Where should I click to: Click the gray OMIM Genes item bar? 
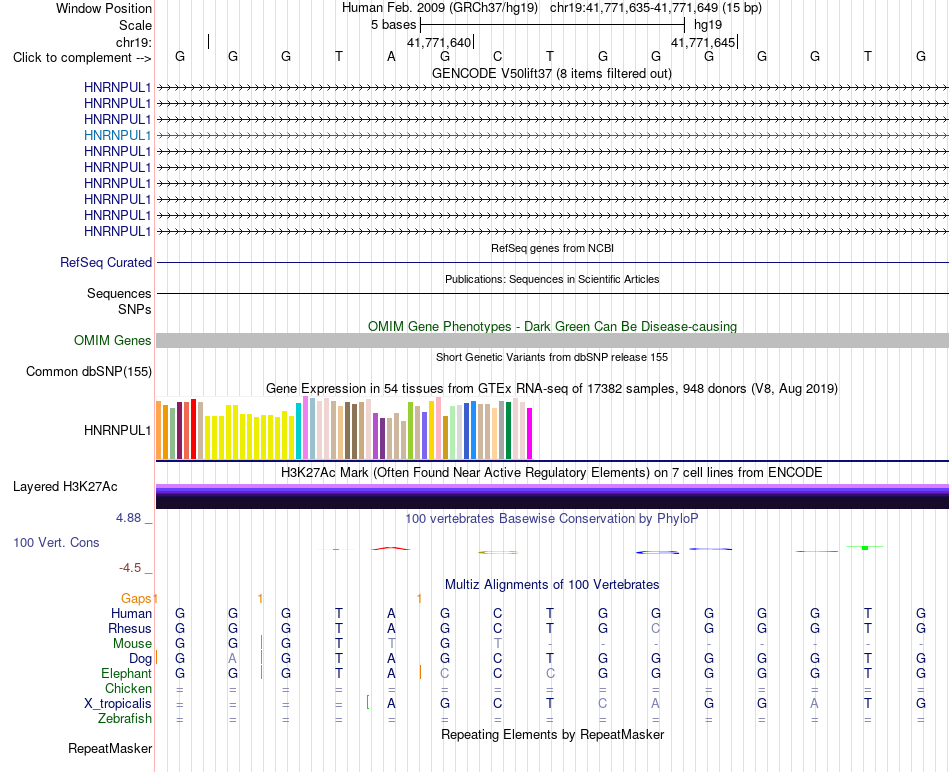(552, 341)
